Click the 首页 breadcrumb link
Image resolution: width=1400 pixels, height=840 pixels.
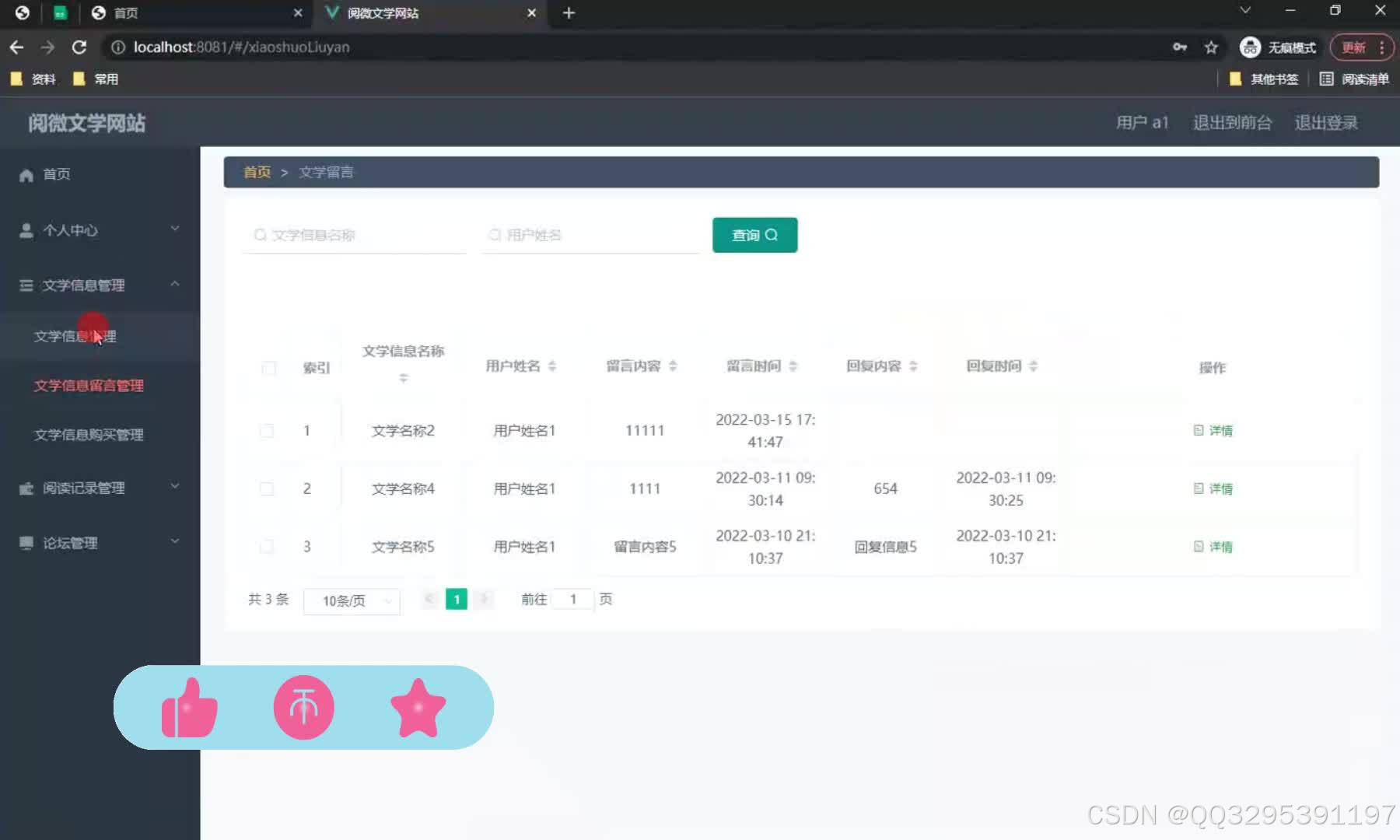pyautogui.click(x=257, y=172)
